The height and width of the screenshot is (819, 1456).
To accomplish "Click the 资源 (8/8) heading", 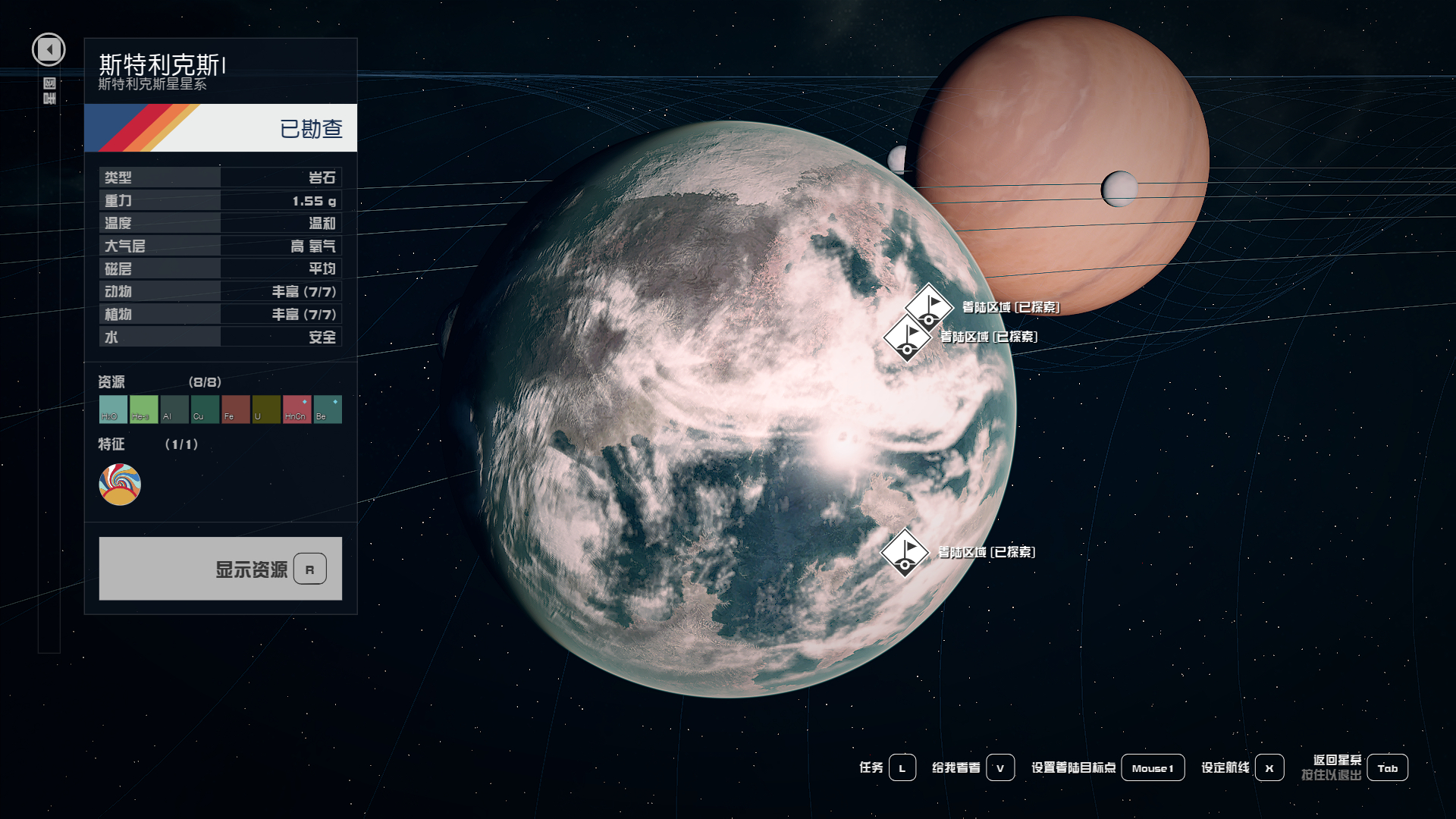I will tap(160, 381).
